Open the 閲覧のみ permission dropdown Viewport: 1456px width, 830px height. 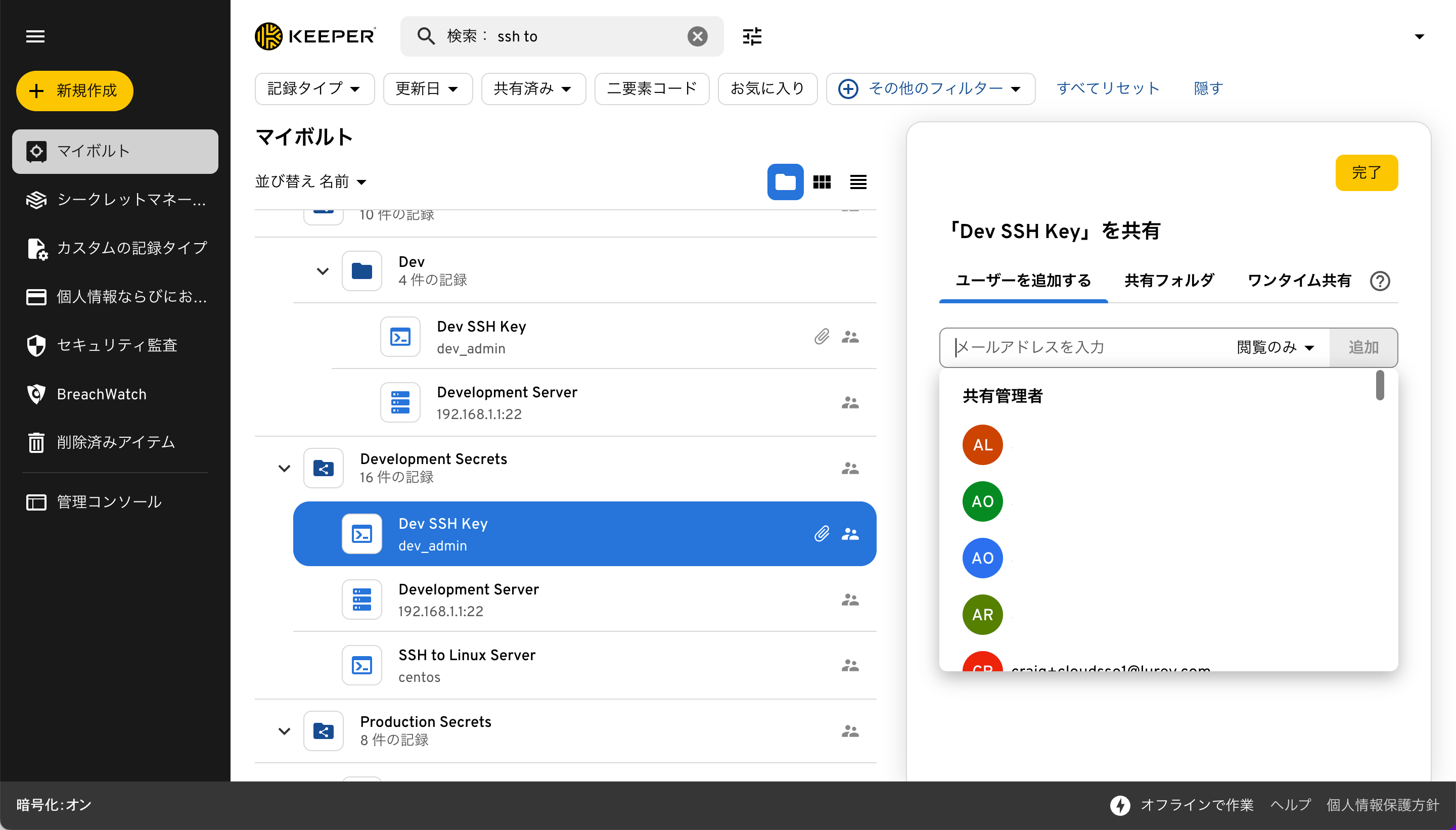(1276, 347)
